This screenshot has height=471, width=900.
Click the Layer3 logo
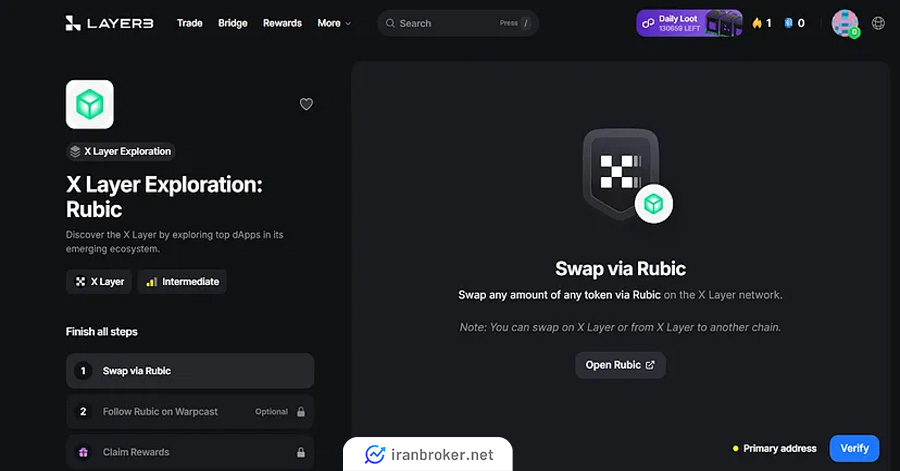tap(109, 23)
